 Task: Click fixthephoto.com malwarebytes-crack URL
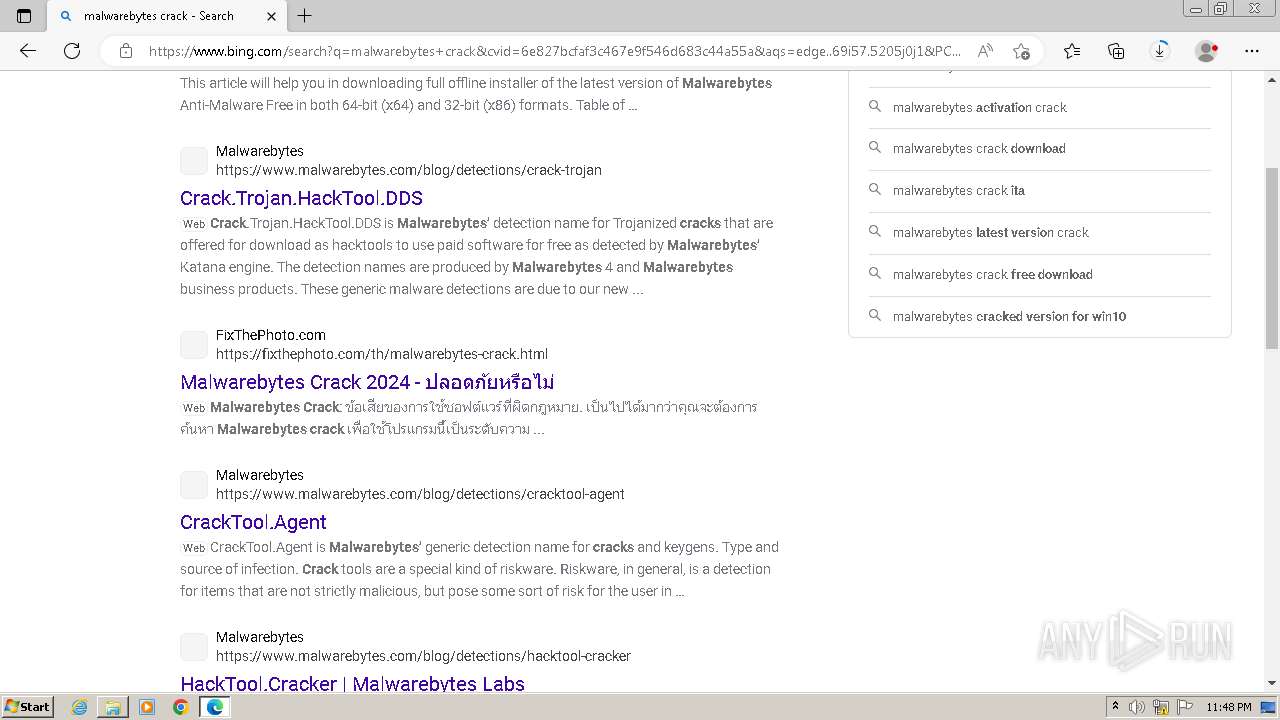point(382,354)
